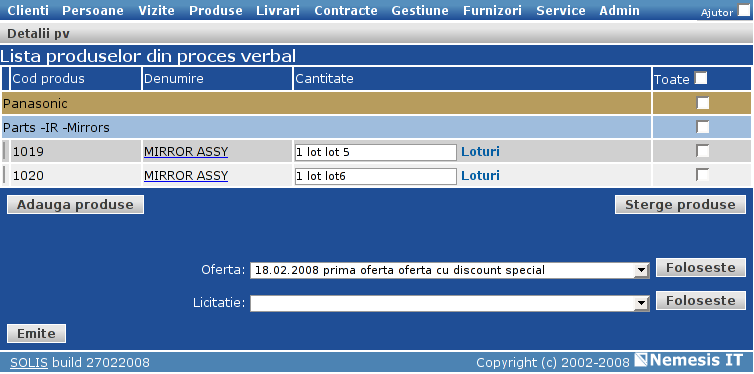The image size is (754, 374).
Task: Click Loturi link next to 1 lot lot6
Action: (x=480, y=176)
